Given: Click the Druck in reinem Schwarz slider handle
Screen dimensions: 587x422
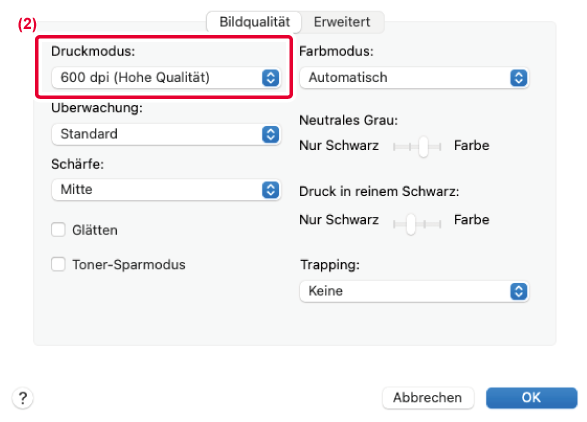Looking at the screenshot, I should pos(411,224).
